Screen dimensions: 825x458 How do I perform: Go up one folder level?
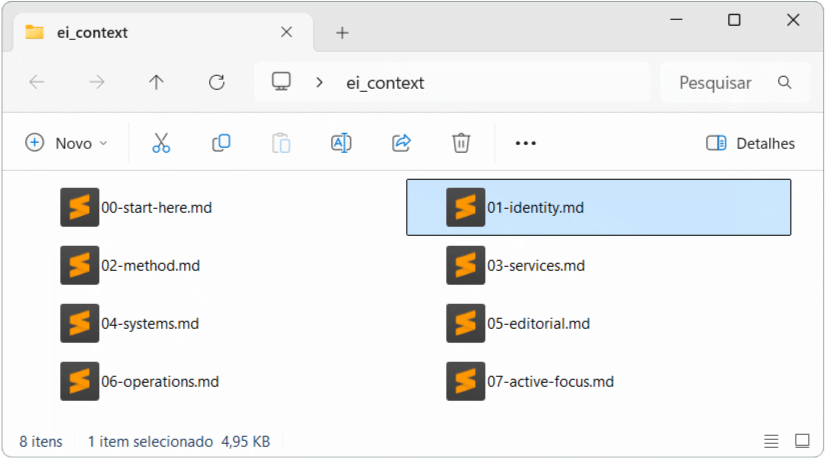[x=156, y=83]
